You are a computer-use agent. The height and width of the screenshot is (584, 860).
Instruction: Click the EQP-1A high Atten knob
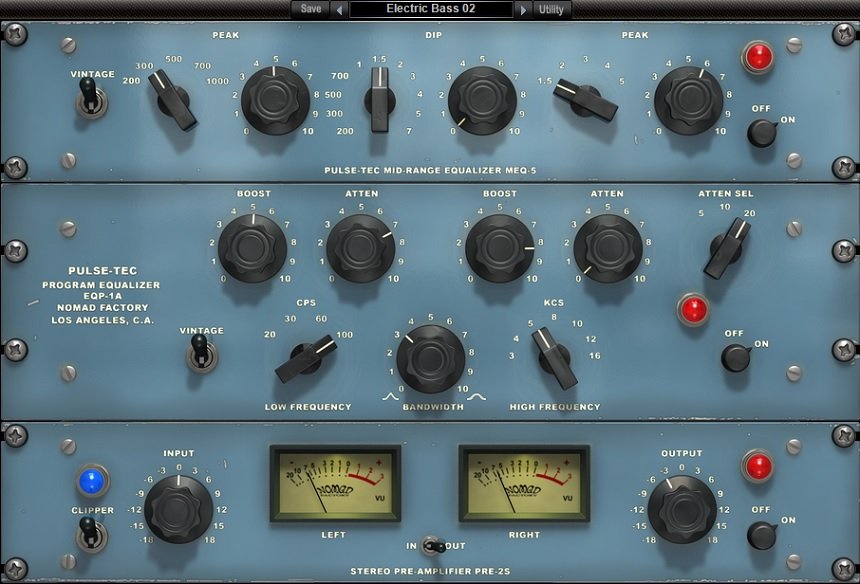click(607, 248)
